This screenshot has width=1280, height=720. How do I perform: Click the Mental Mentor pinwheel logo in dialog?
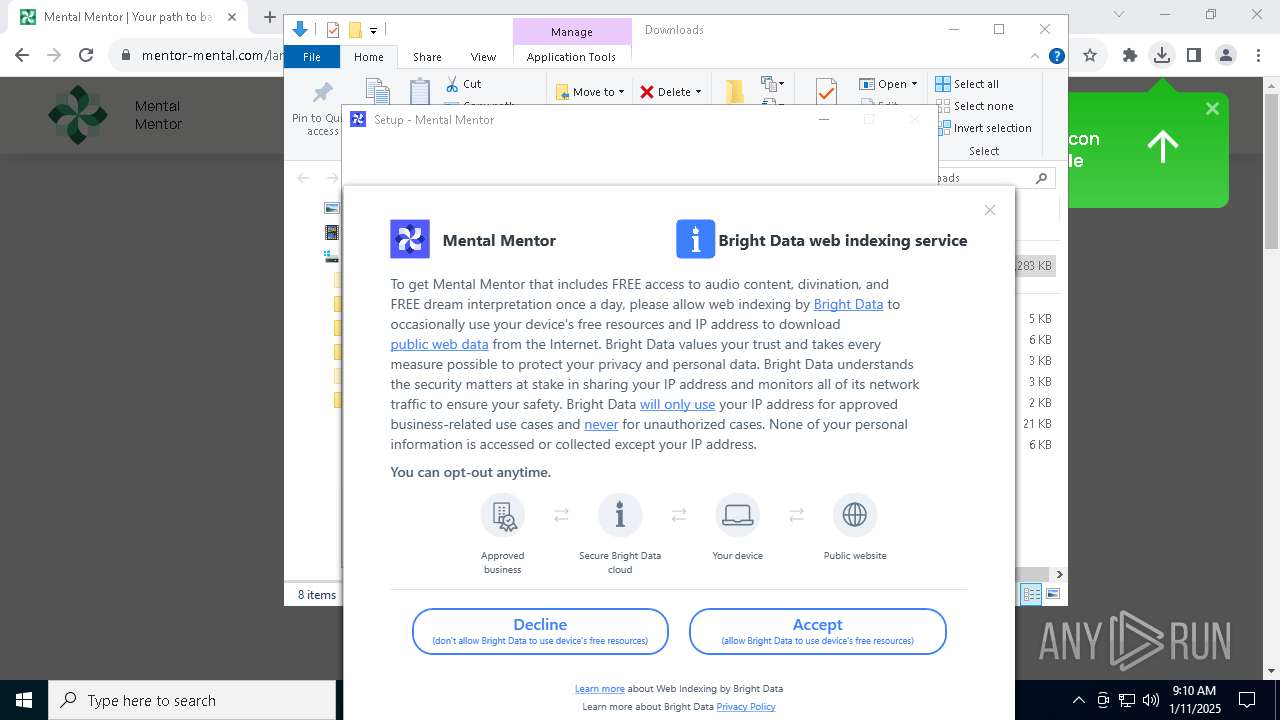pos(410,240)
